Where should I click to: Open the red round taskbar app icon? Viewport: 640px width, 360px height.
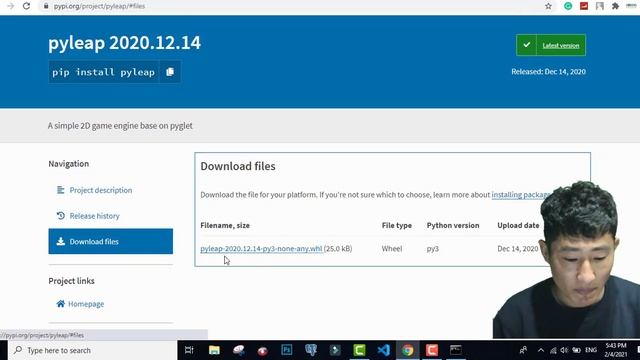click(262, 350)
